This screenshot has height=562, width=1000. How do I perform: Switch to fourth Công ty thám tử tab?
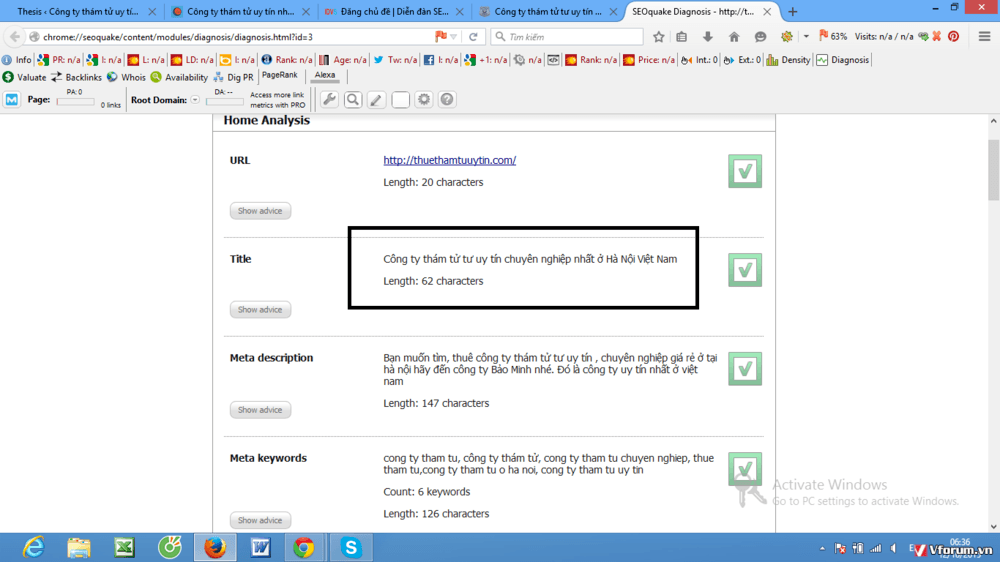547,11
